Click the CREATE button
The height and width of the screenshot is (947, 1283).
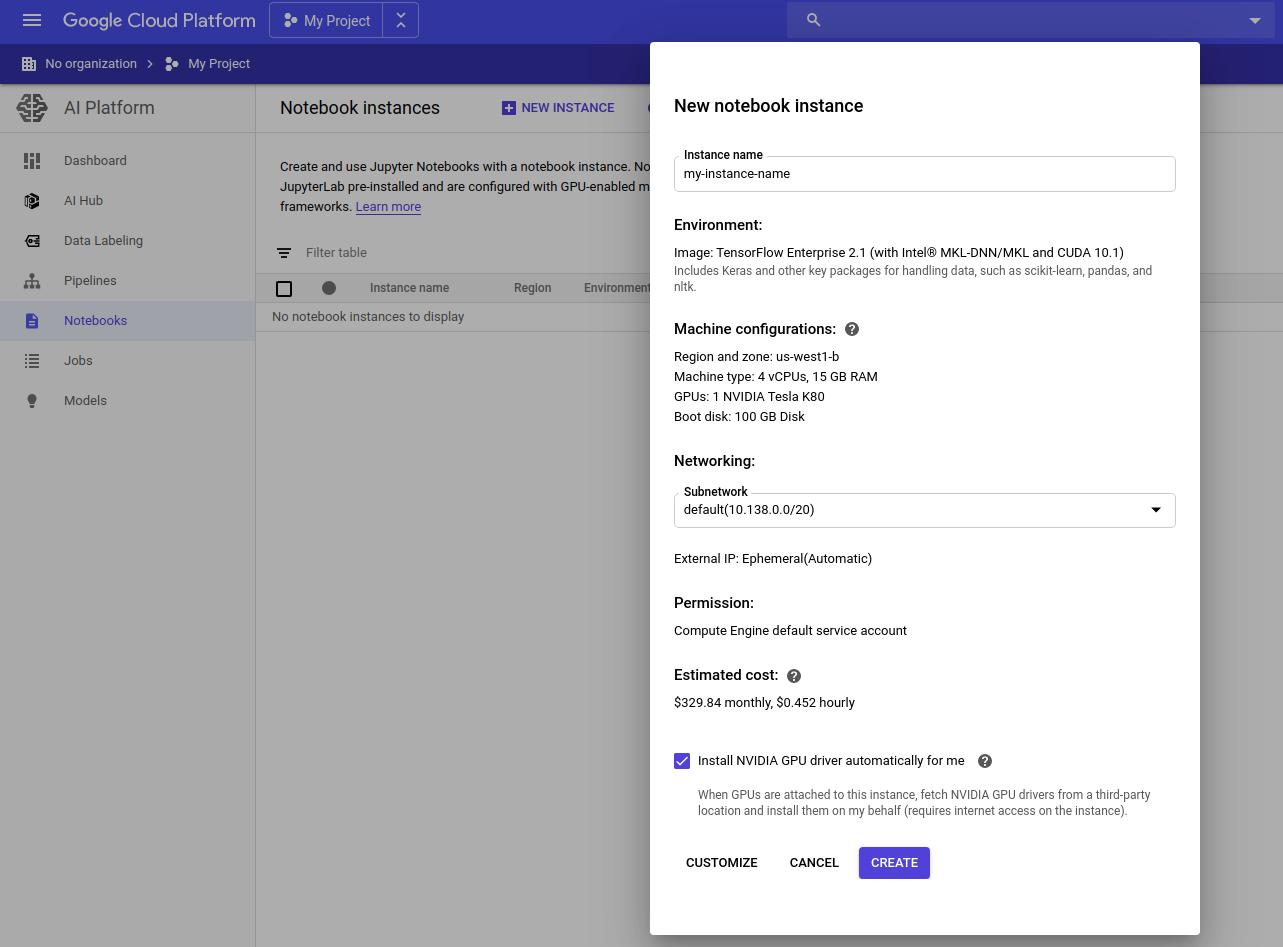(894, 863)
